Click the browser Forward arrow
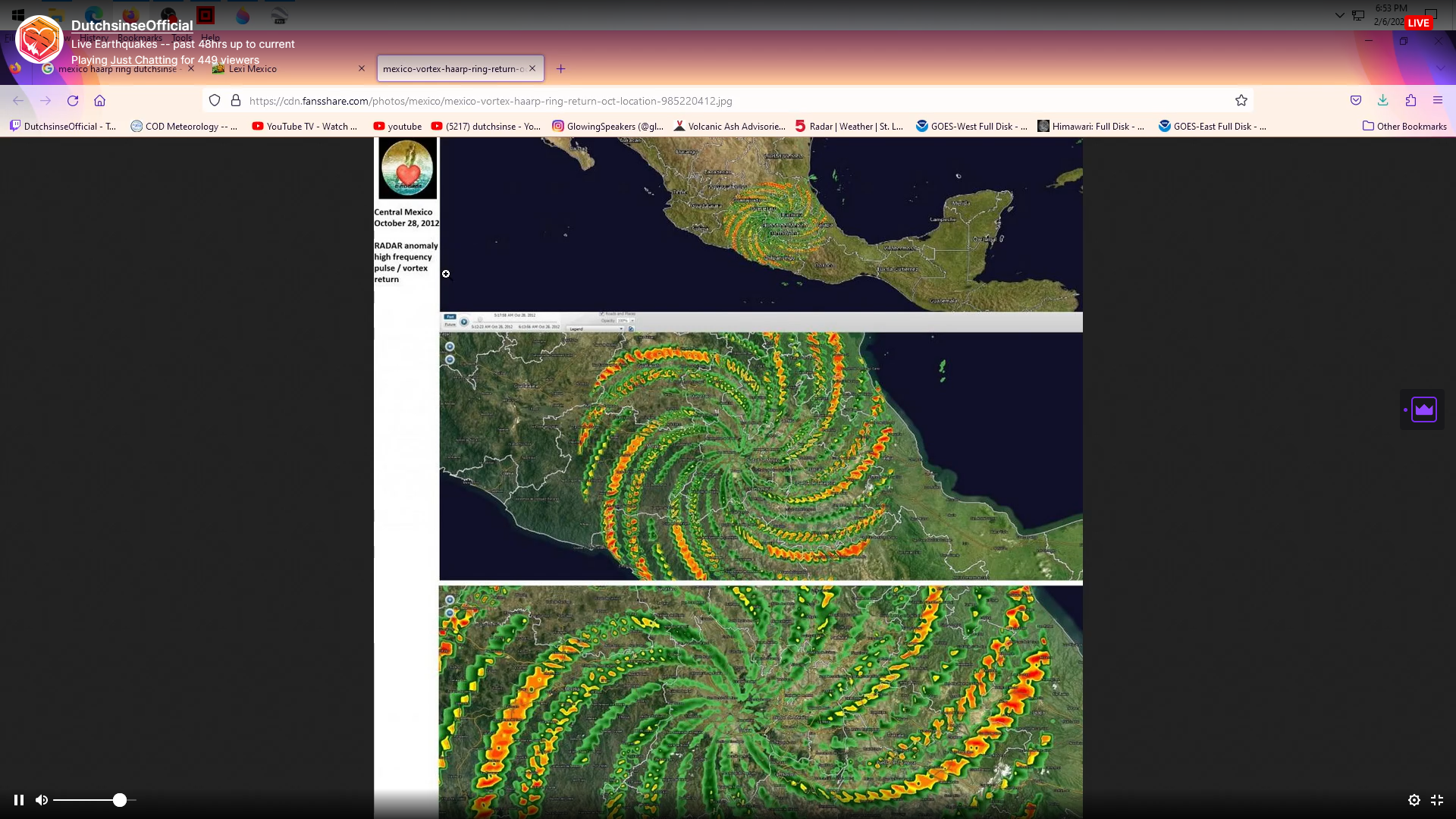 [x=45, y=101]
